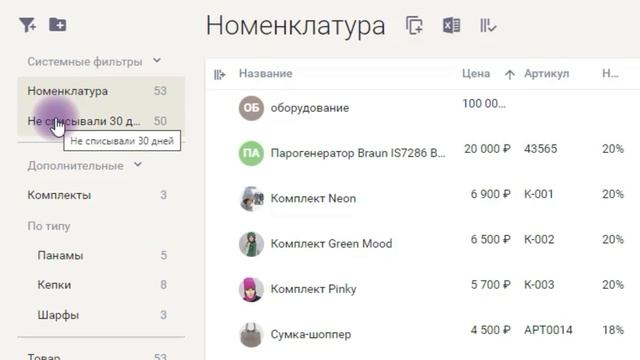640x360 pixels.
Task: Sort by the Артикул column header
Action: tap(547, 73)
